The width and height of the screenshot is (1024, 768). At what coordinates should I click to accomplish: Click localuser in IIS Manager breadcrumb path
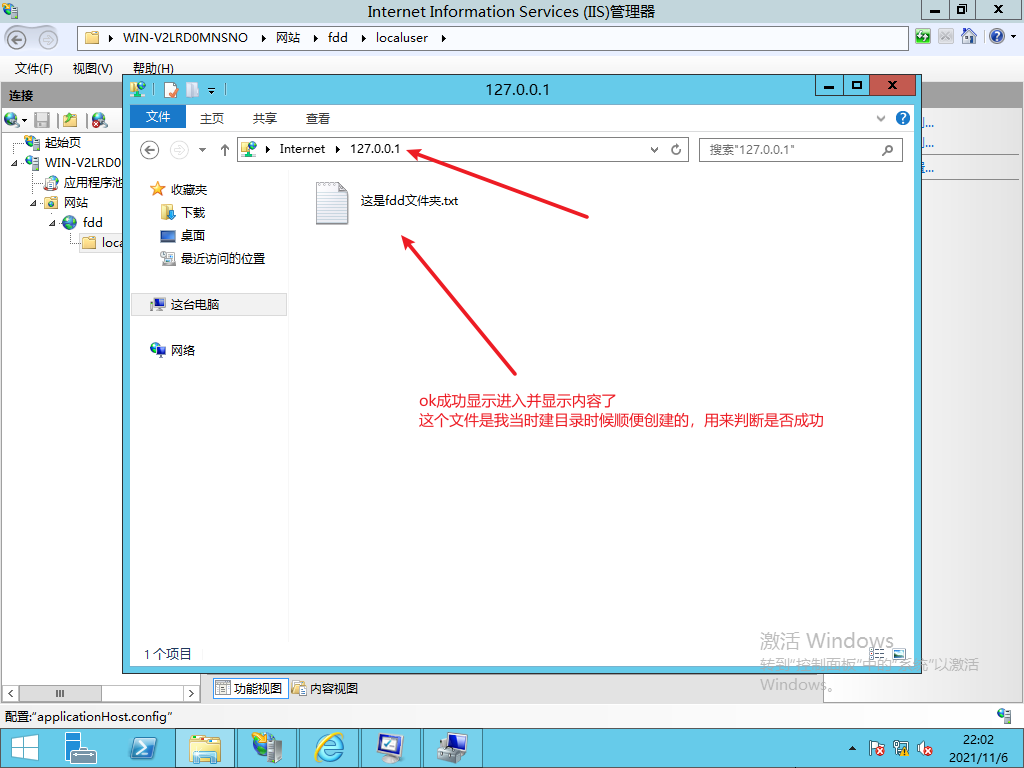[x=402, y=38]
